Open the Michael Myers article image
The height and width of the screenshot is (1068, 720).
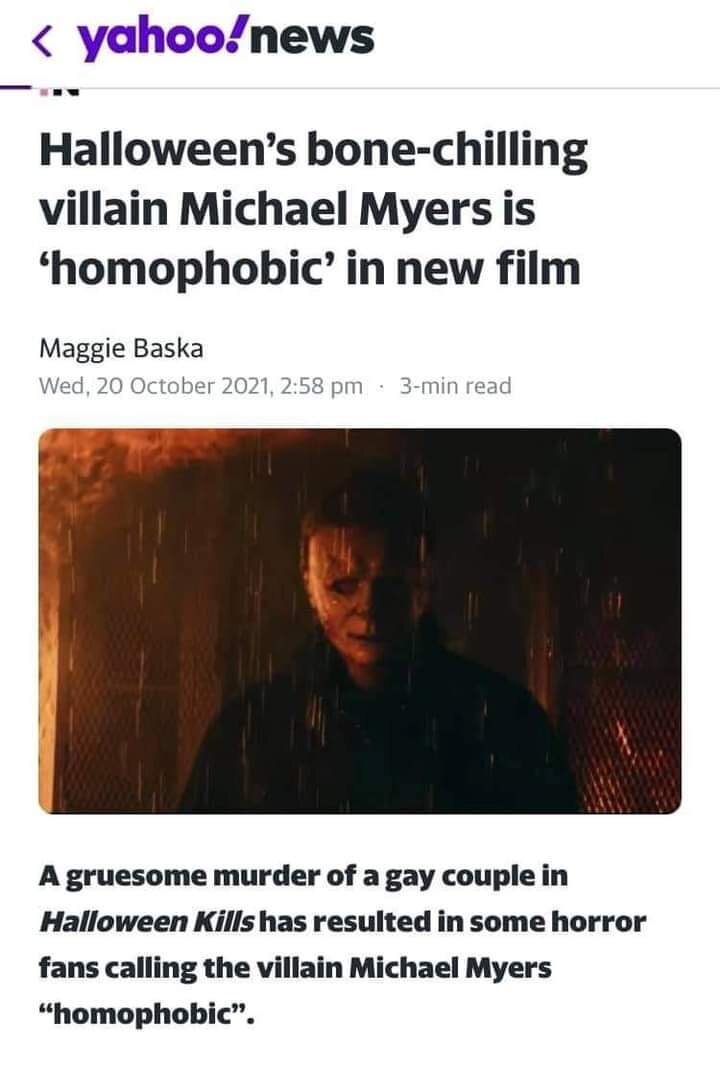(360, 621)
